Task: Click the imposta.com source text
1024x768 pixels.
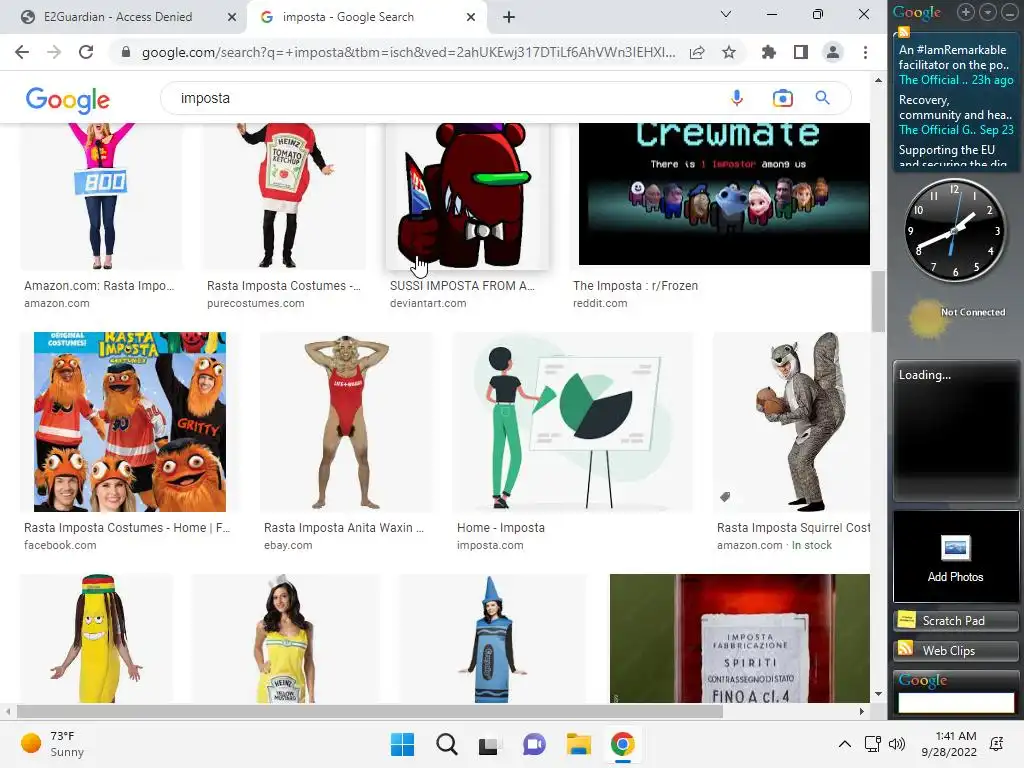Action: 490,545
